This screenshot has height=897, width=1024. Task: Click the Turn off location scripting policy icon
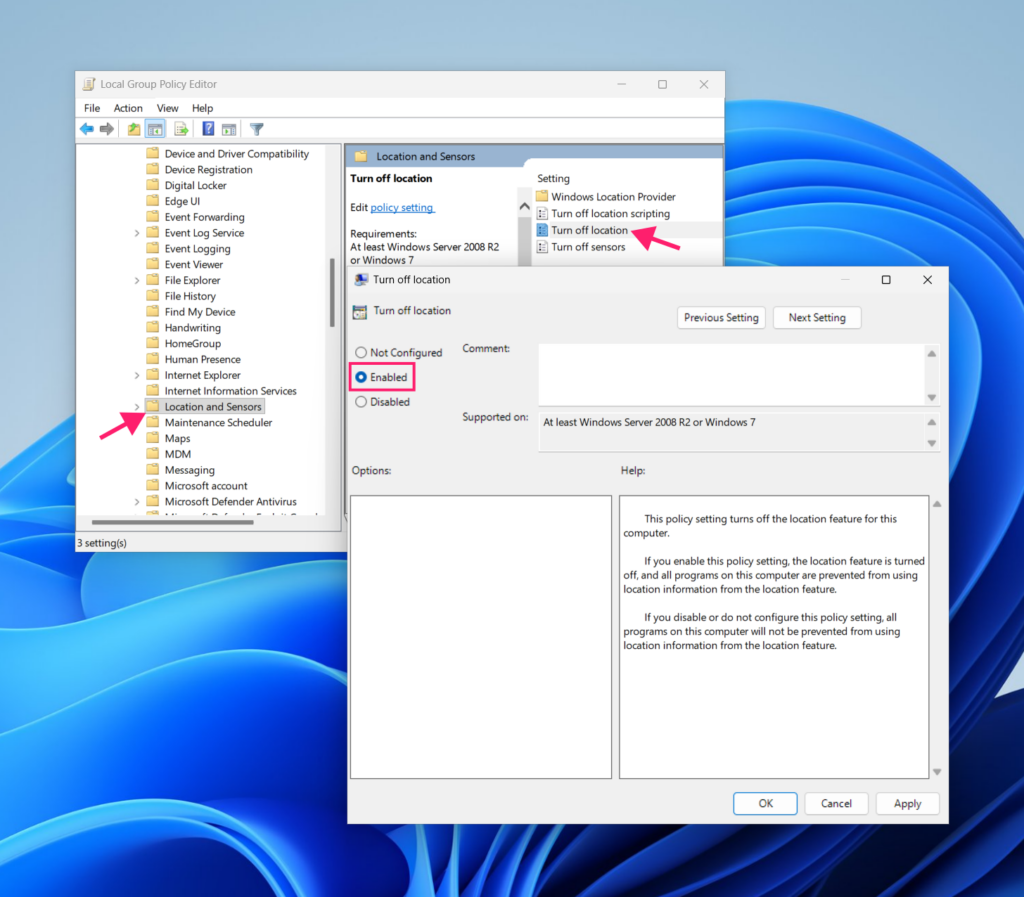[x=542, y=213]
